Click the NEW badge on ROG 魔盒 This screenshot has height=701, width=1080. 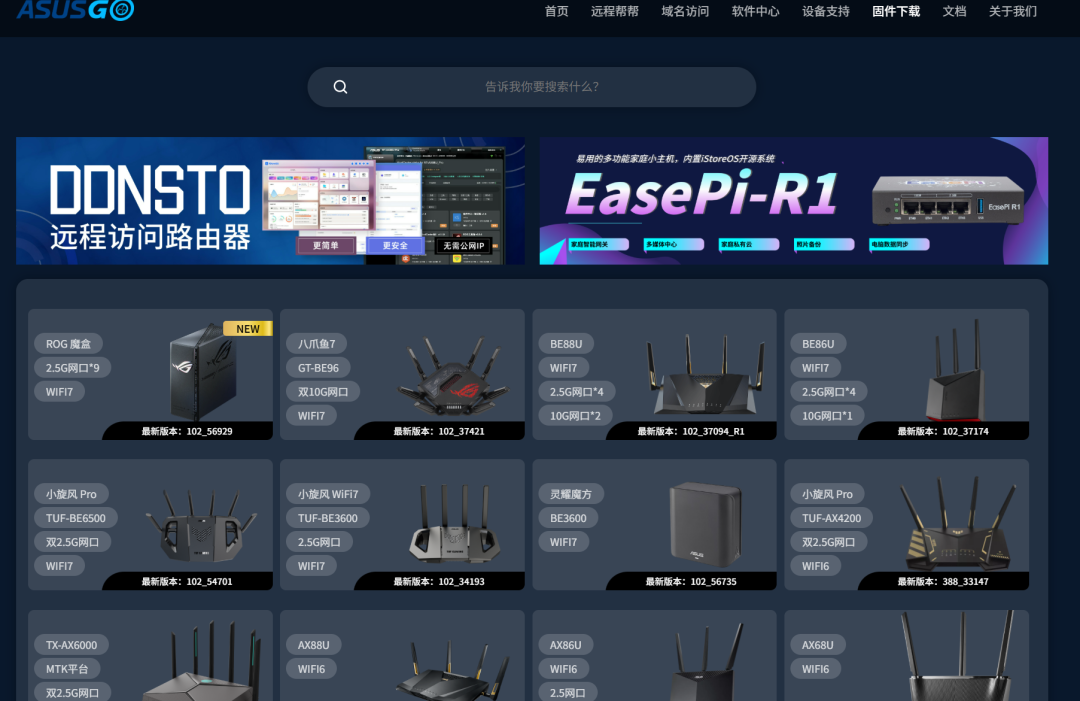(x=248, y=329)
